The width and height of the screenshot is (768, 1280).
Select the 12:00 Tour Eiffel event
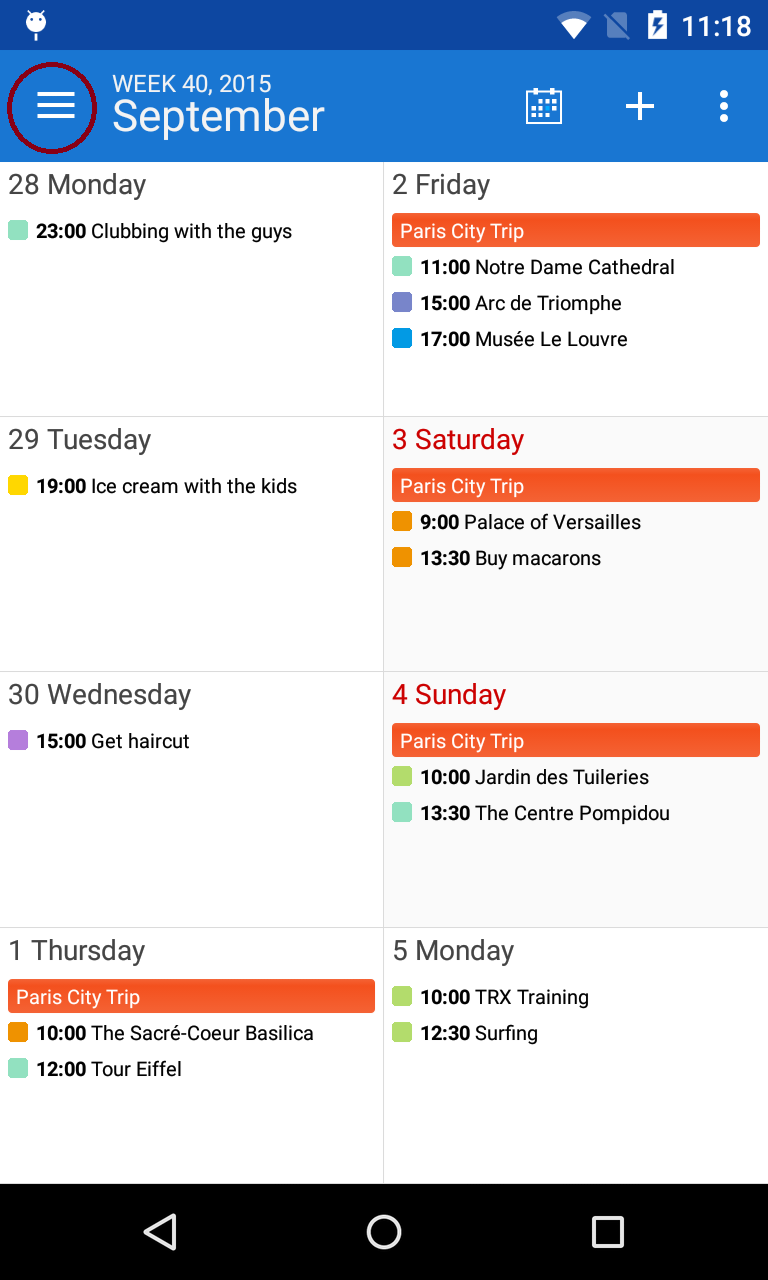(109, 1069)
